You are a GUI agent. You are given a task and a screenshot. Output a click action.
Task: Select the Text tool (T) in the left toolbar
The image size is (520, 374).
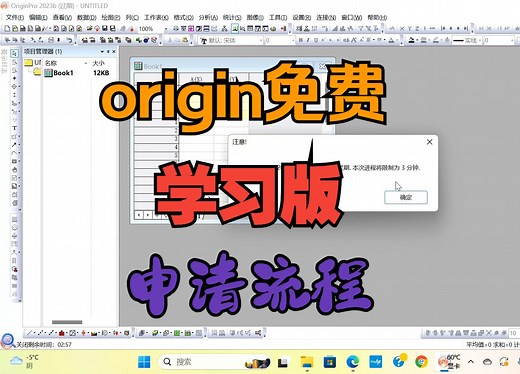[x=14, y=128]
